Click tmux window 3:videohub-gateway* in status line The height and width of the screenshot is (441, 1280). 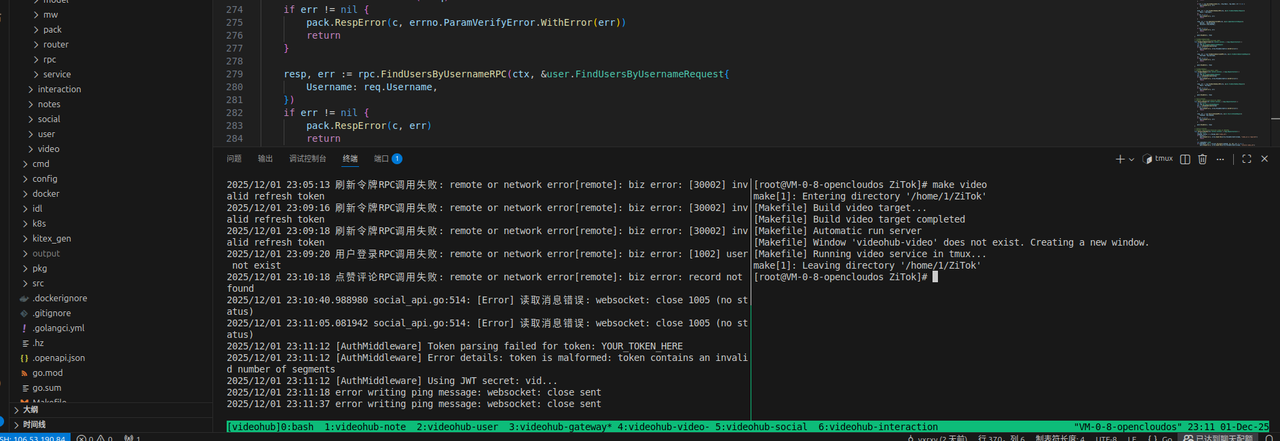click(x=559, y=427)
